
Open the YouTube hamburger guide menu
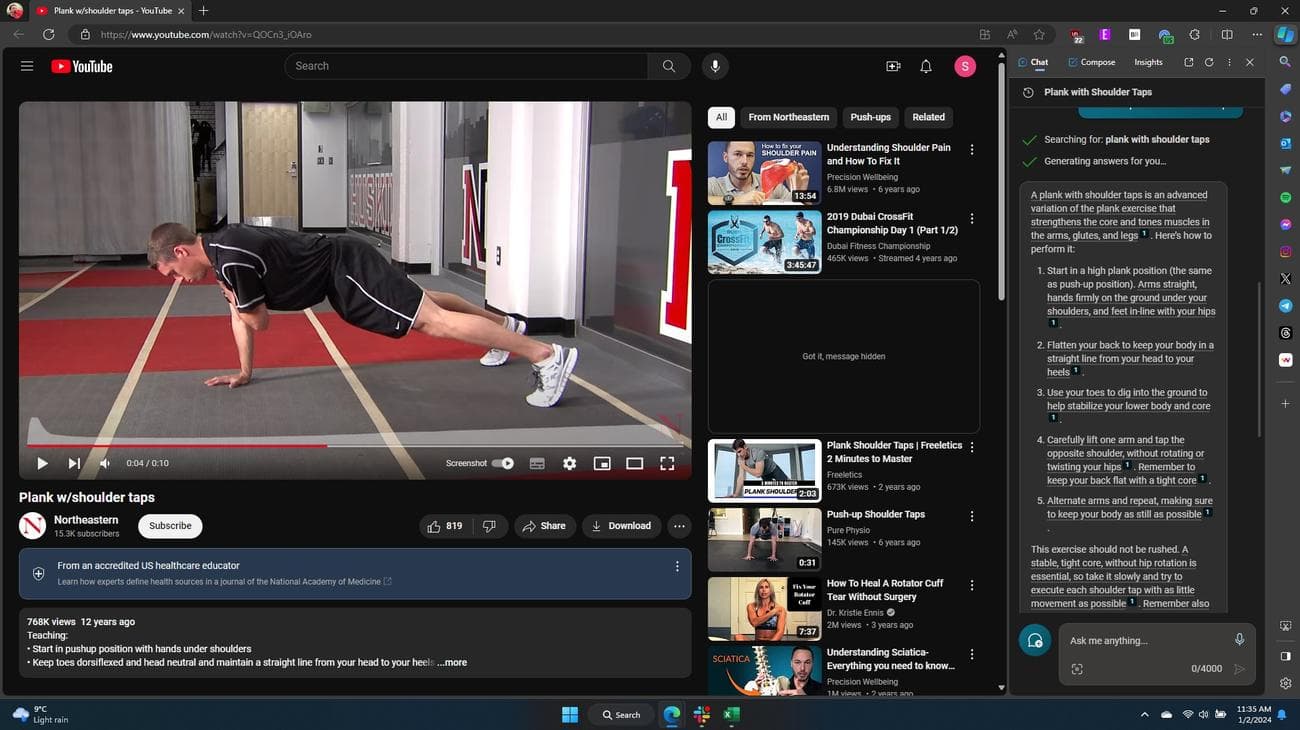27,66
